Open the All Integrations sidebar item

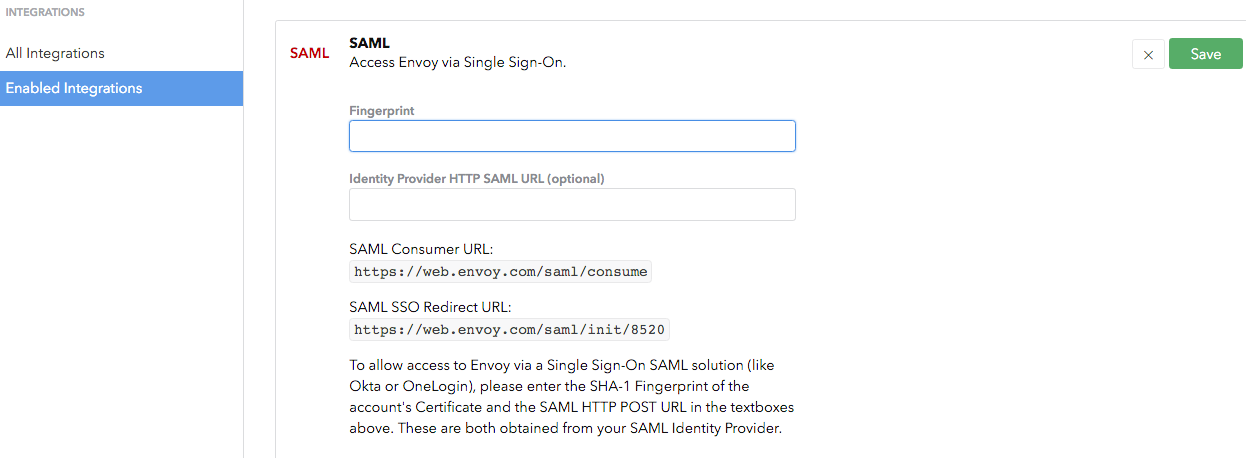coord(55,53)
